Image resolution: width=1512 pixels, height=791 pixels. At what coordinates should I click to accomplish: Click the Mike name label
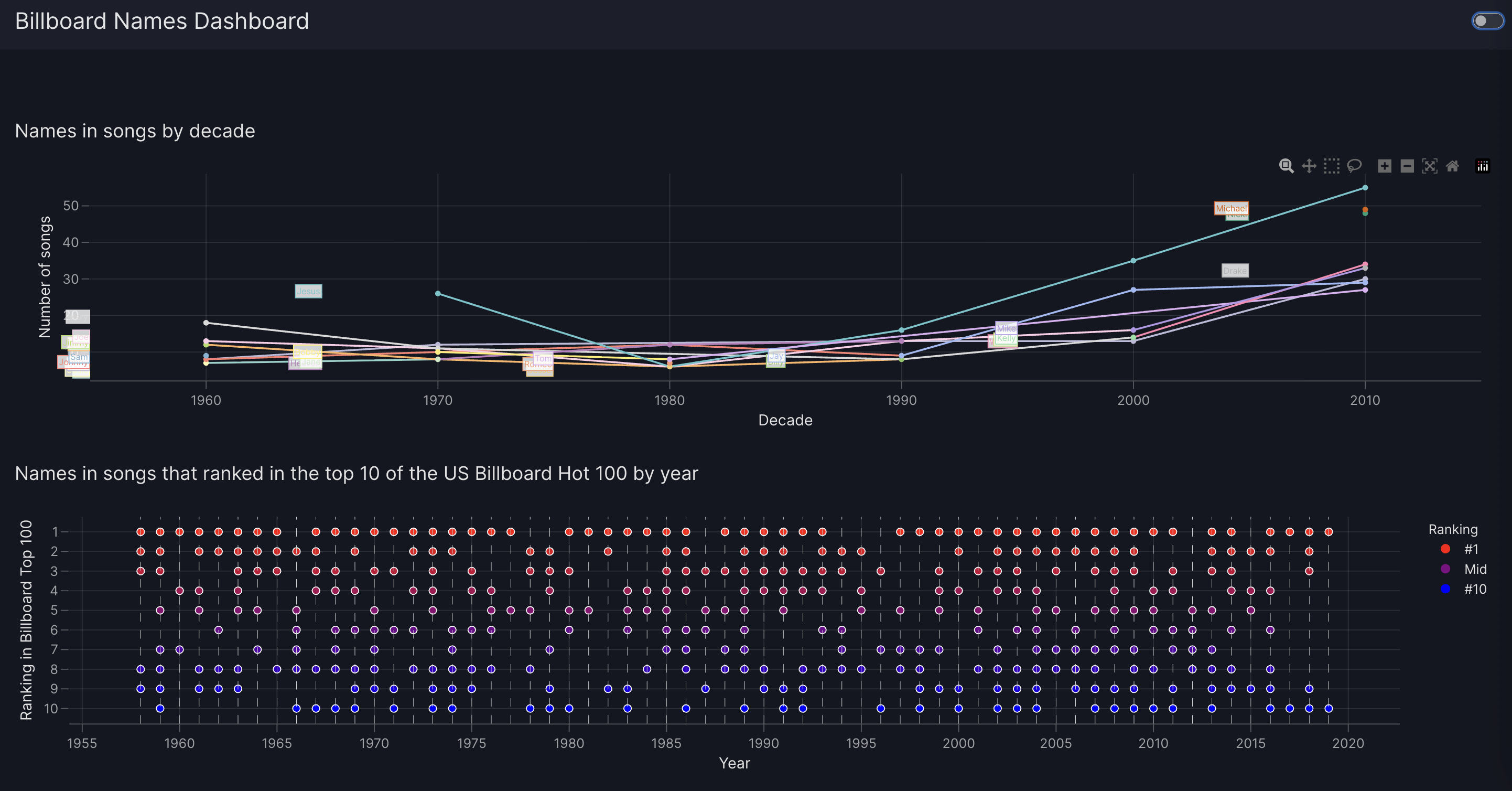point(1006,328)
